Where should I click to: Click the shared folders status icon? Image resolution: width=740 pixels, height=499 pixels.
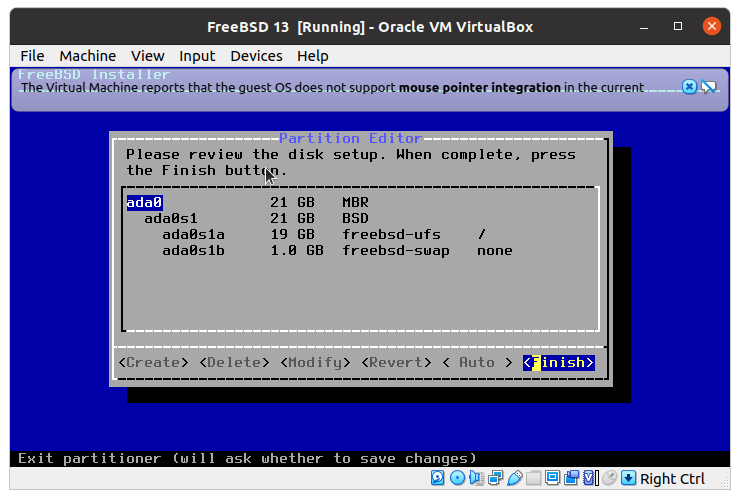(x=534, y=478)
